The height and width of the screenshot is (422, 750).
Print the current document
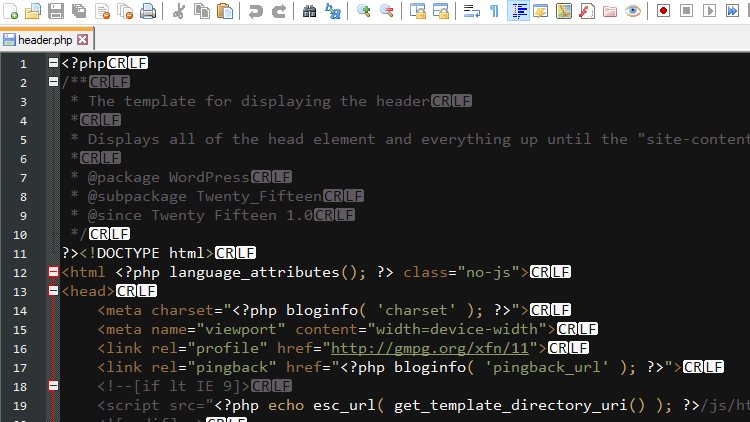(148, 11)
